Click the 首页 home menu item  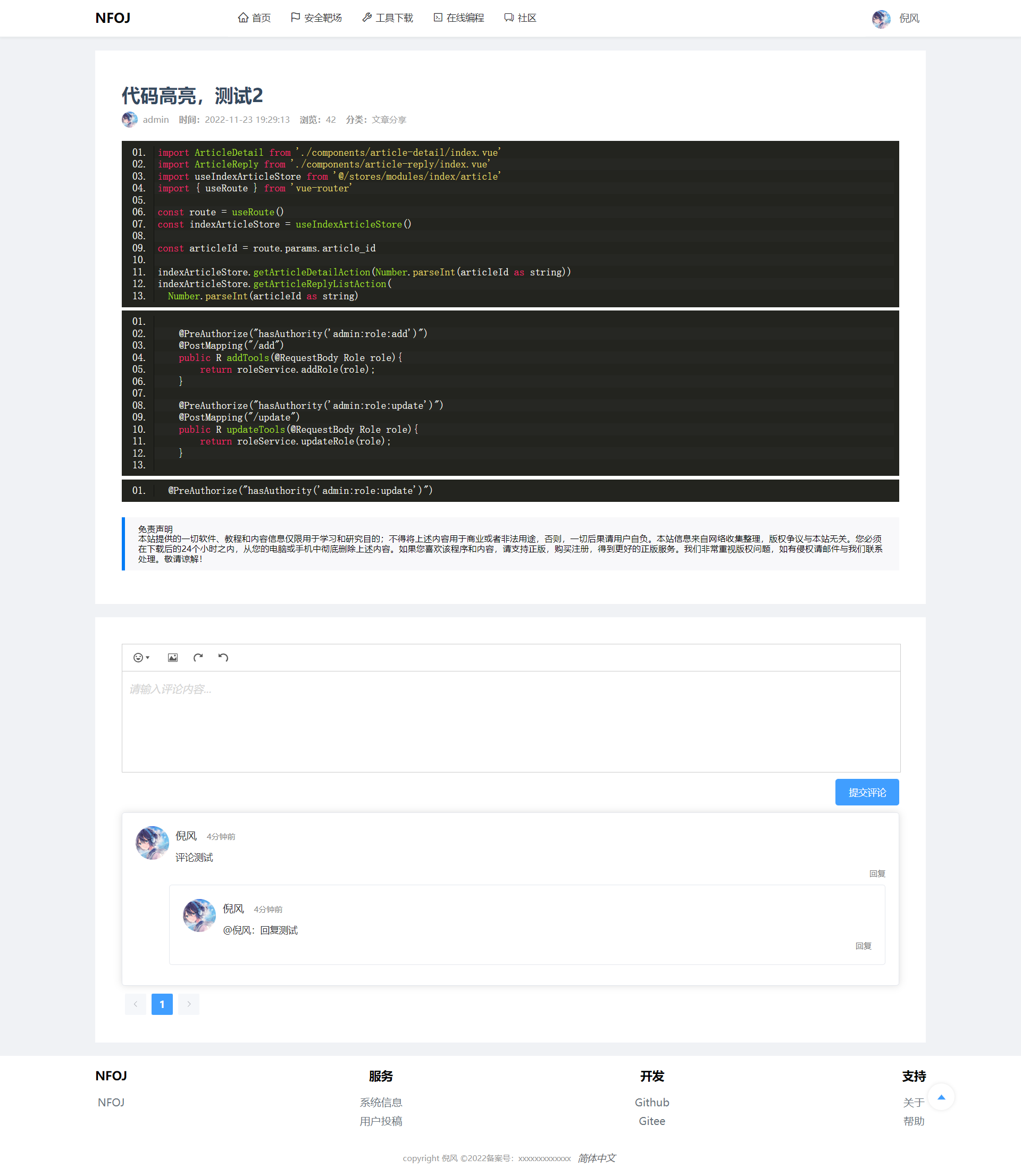[x=254, y=18]
